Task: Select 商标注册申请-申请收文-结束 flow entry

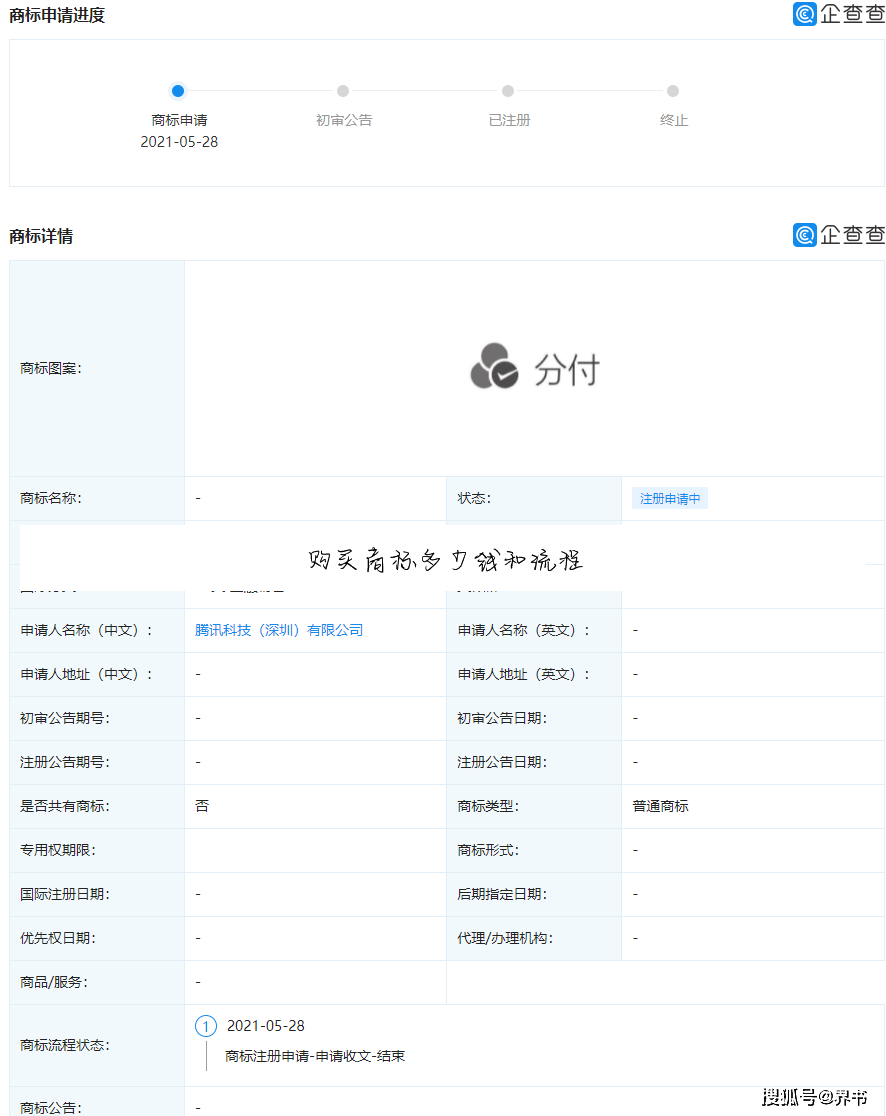Action: (315, 1057)
